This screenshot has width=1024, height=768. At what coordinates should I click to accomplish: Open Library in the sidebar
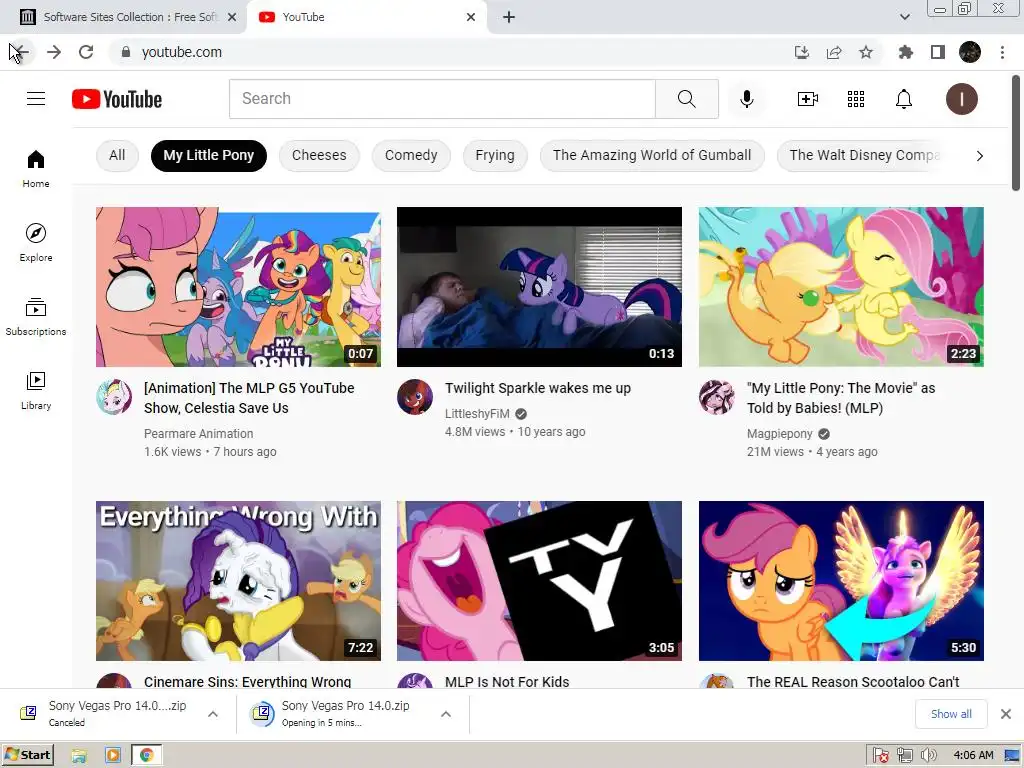[36, 390]
